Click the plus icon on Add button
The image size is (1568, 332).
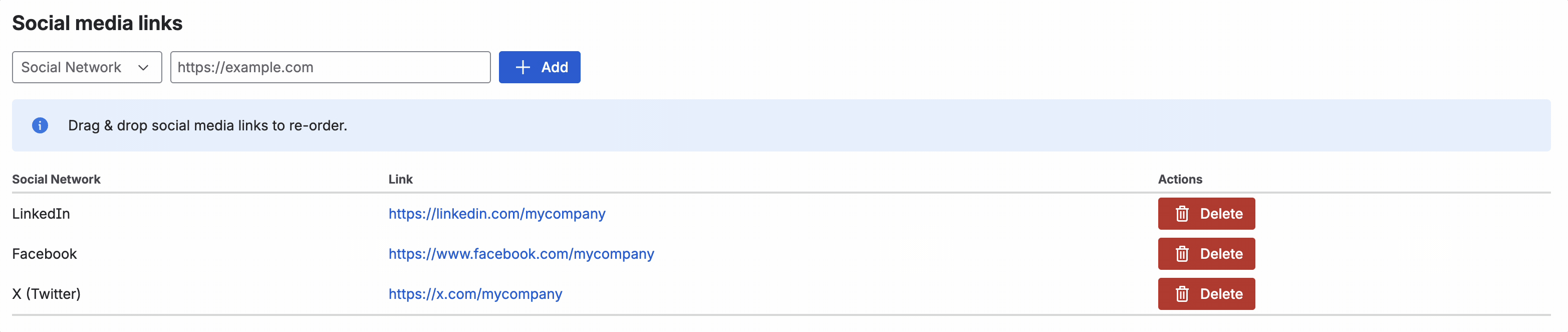[x=522, y=67]
